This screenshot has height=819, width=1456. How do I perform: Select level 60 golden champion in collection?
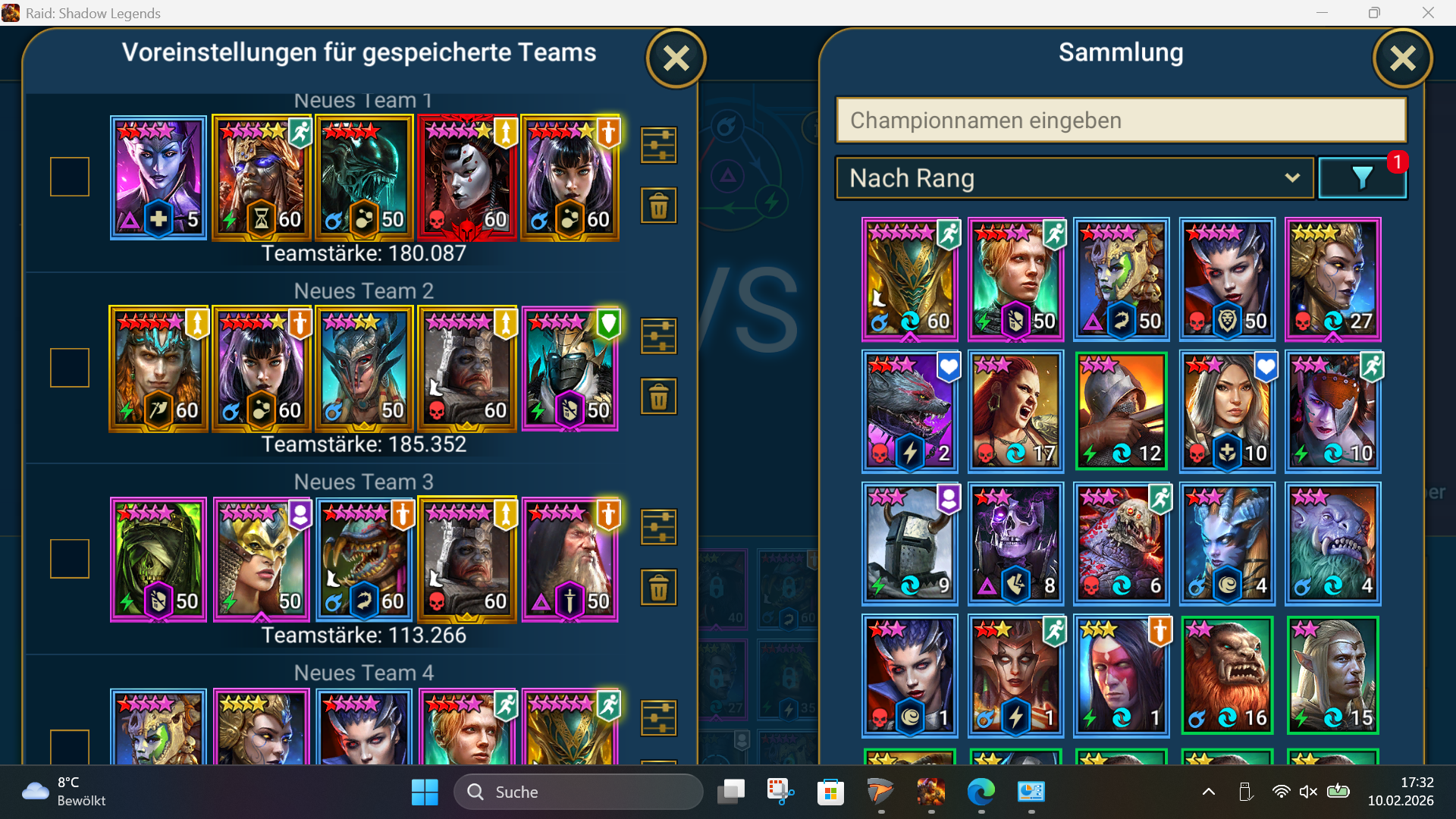pos(910,279)
